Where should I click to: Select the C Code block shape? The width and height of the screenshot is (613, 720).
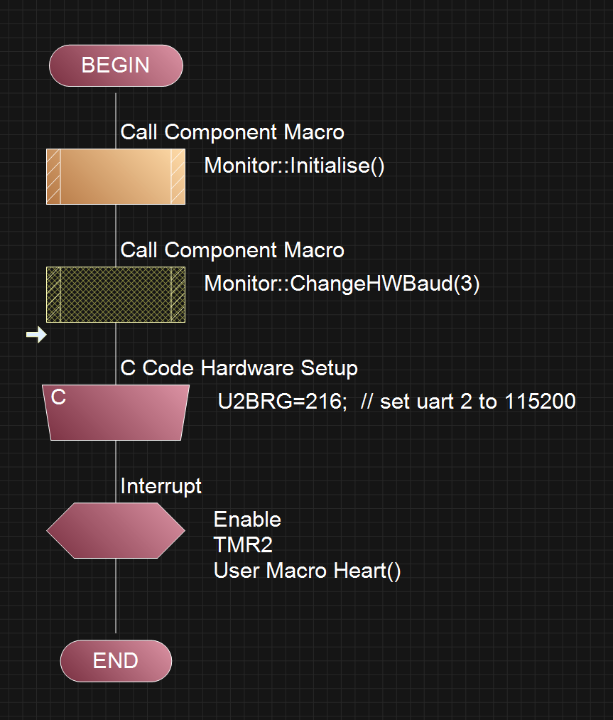coord(116,413)
